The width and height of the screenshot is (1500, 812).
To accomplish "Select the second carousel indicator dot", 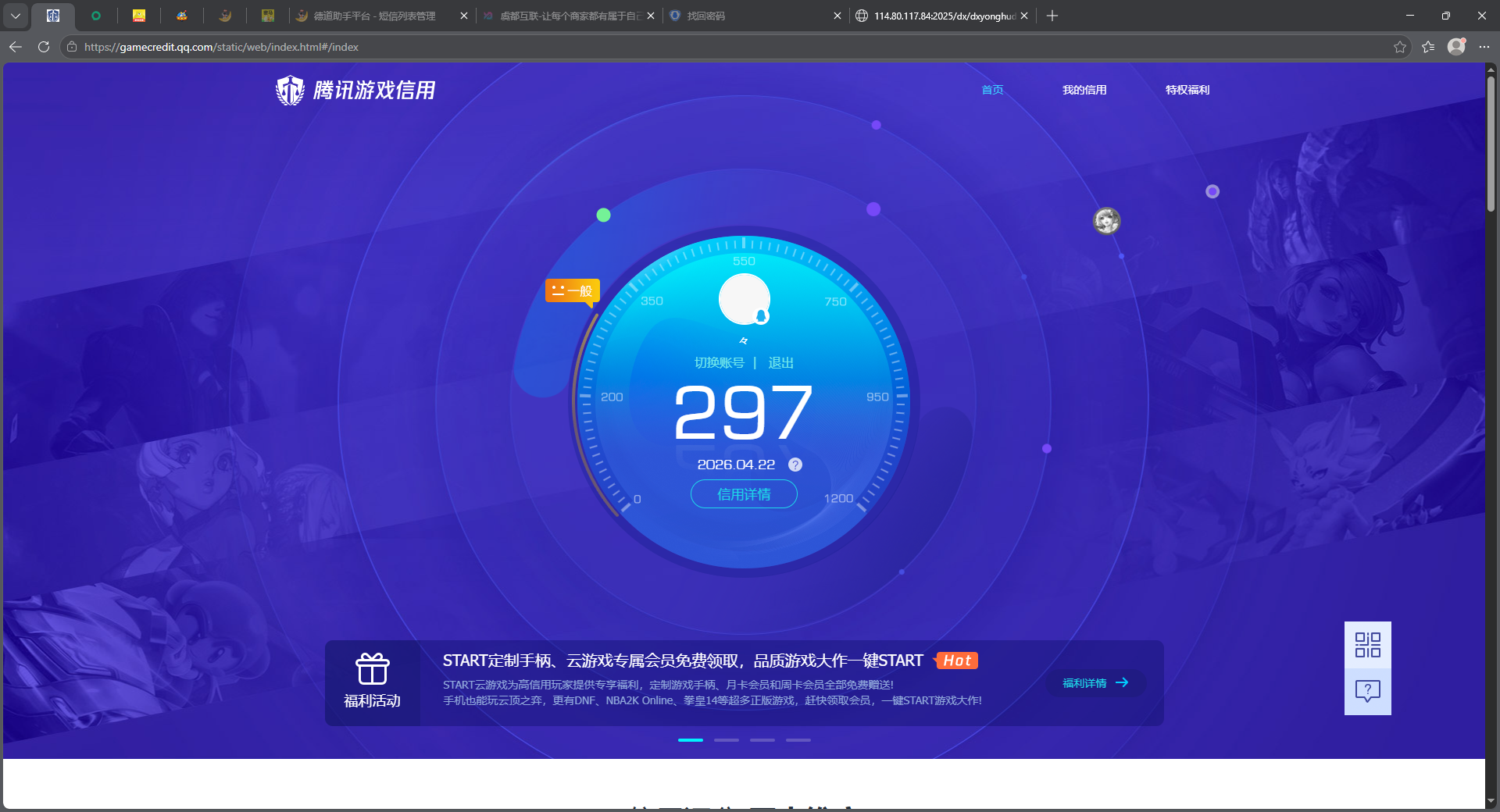I will [726, 740].
